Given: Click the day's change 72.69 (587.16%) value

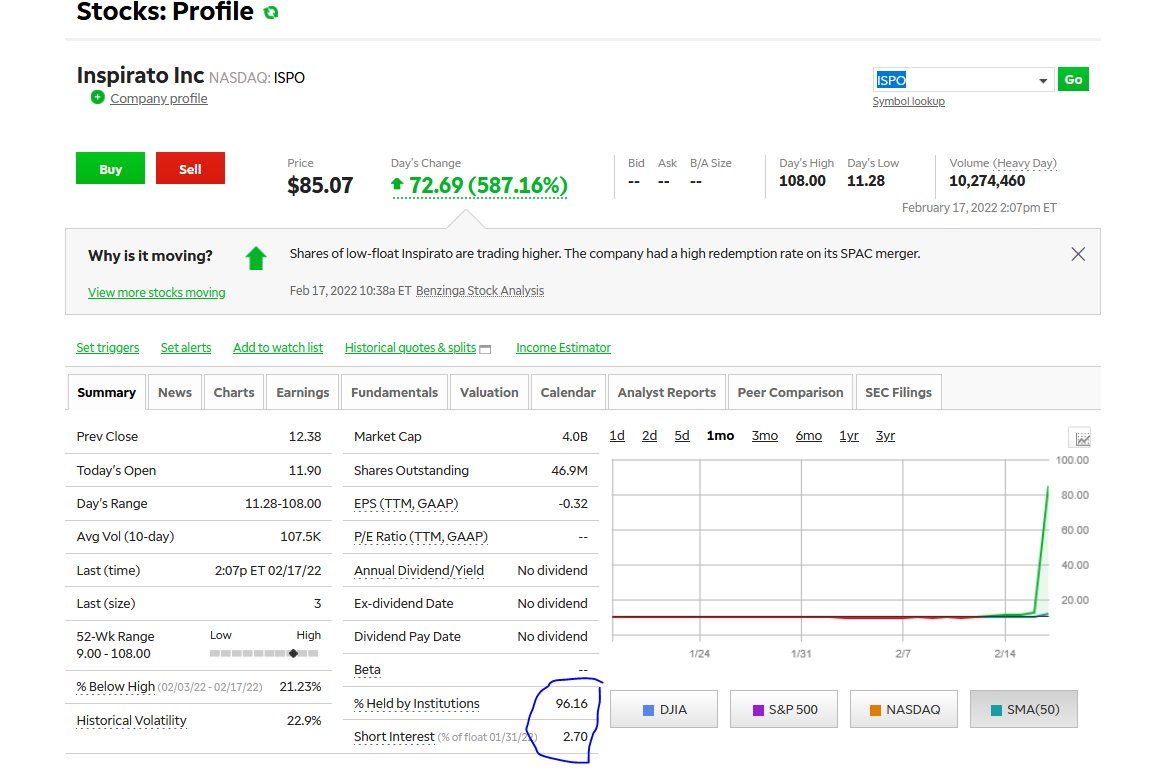Looking at the screenshot, I should click(x=480, y=185).
